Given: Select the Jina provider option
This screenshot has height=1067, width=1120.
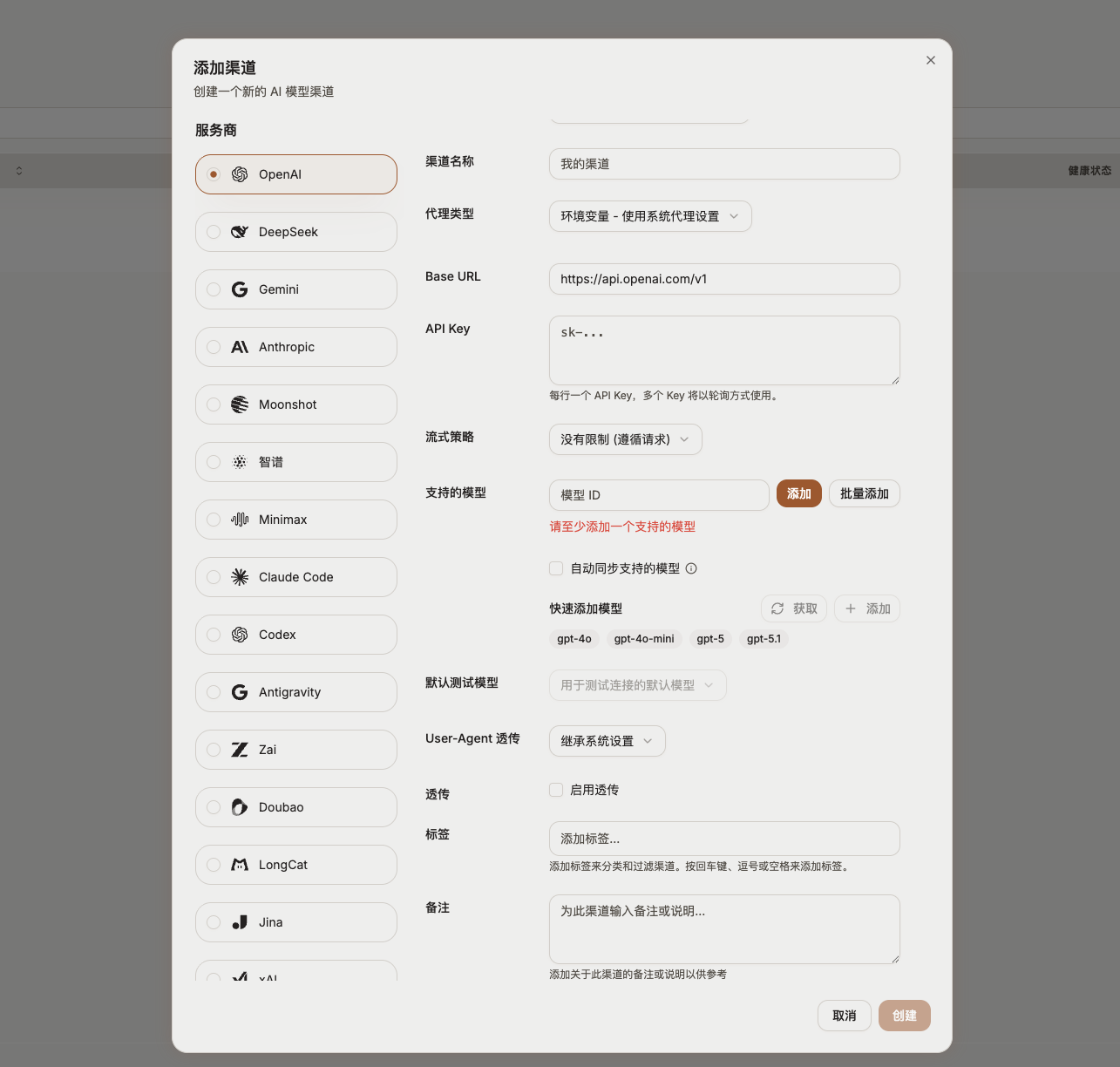Looking at the screenshot, I should click(296, 922).
